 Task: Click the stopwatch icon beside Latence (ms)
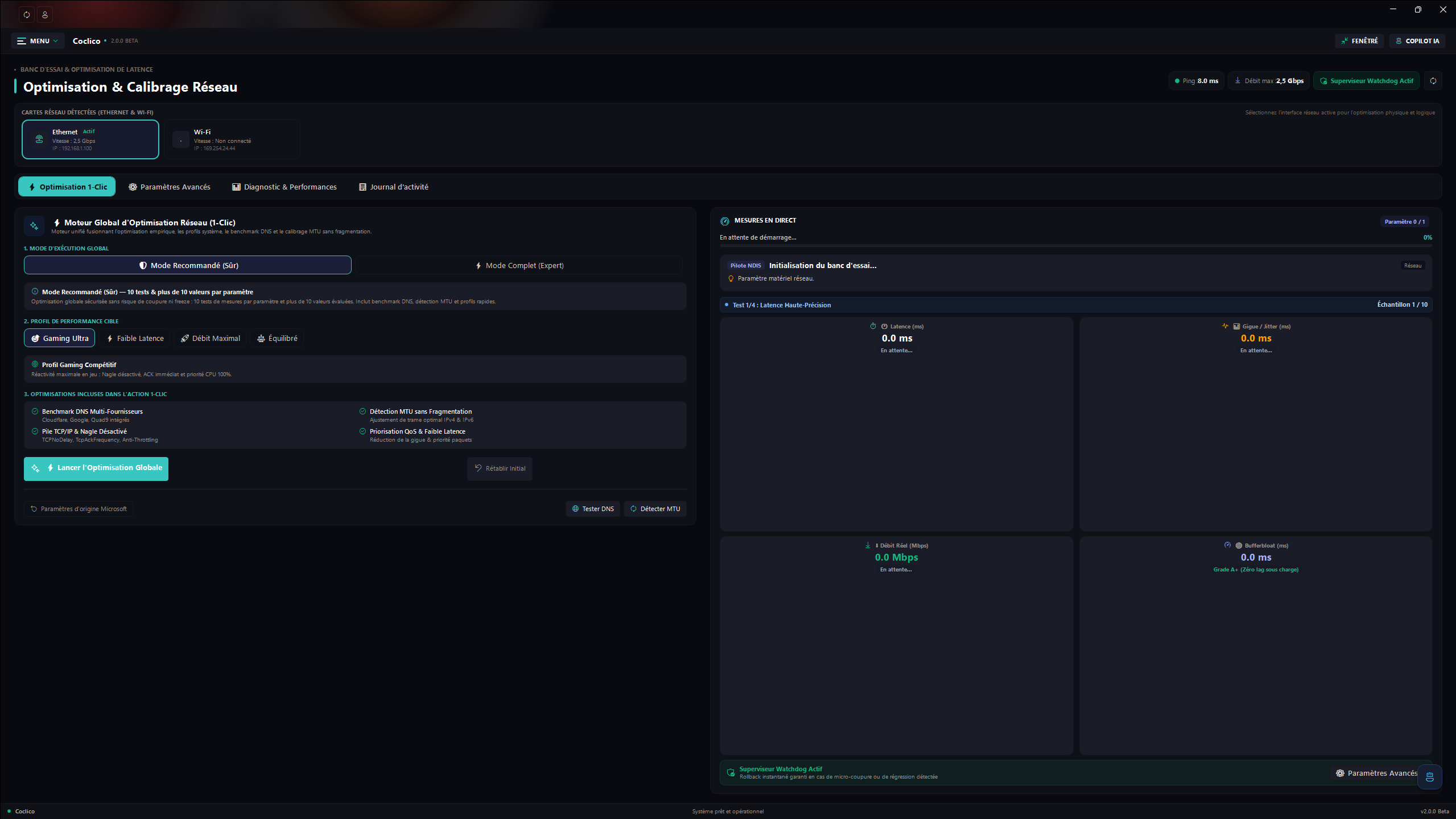tap(873, 326)
